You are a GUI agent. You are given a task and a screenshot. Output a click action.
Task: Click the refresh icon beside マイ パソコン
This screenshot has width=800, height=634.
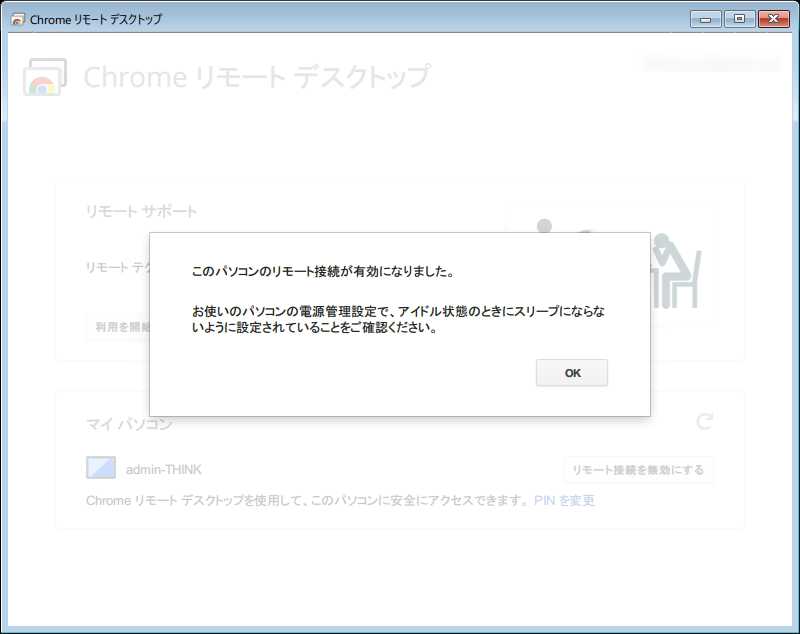(705, 422)
